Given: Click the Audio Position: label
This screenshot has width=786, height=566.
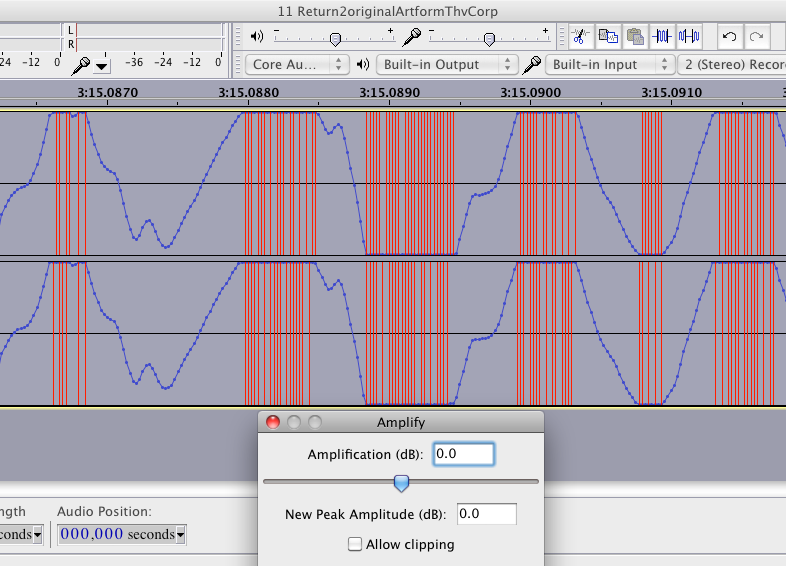Looking at the screenshot, I should (104, 511).
